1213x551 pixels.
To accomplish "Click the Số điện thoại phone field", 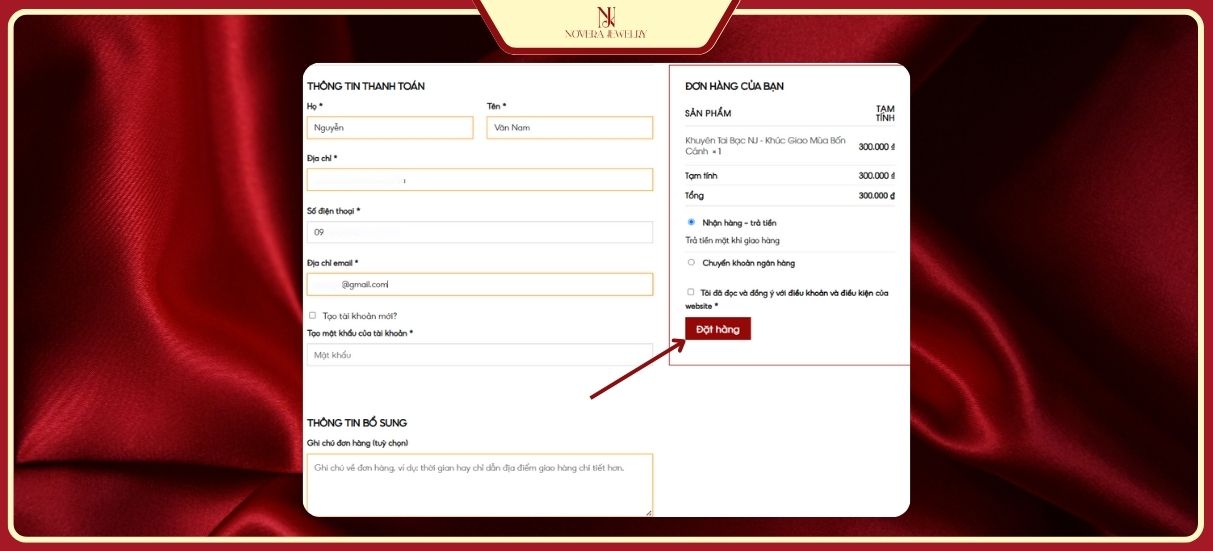I will click(x=479, y=232).
